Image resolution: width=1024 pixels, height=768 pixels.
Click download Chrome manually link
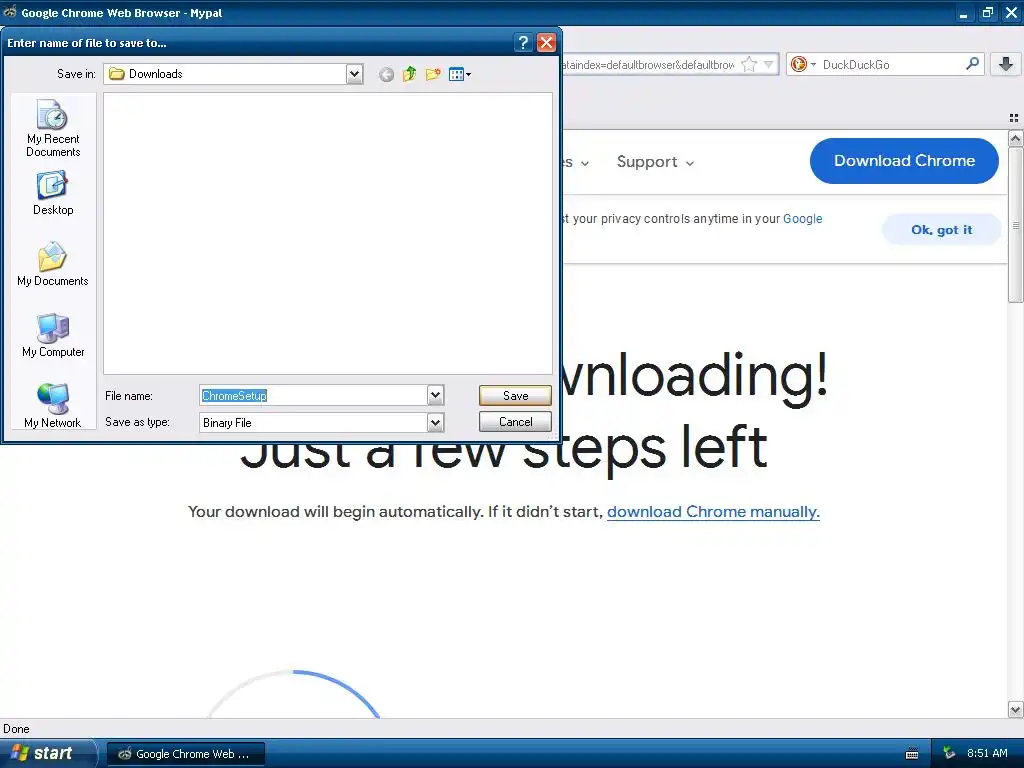[713, 511]
